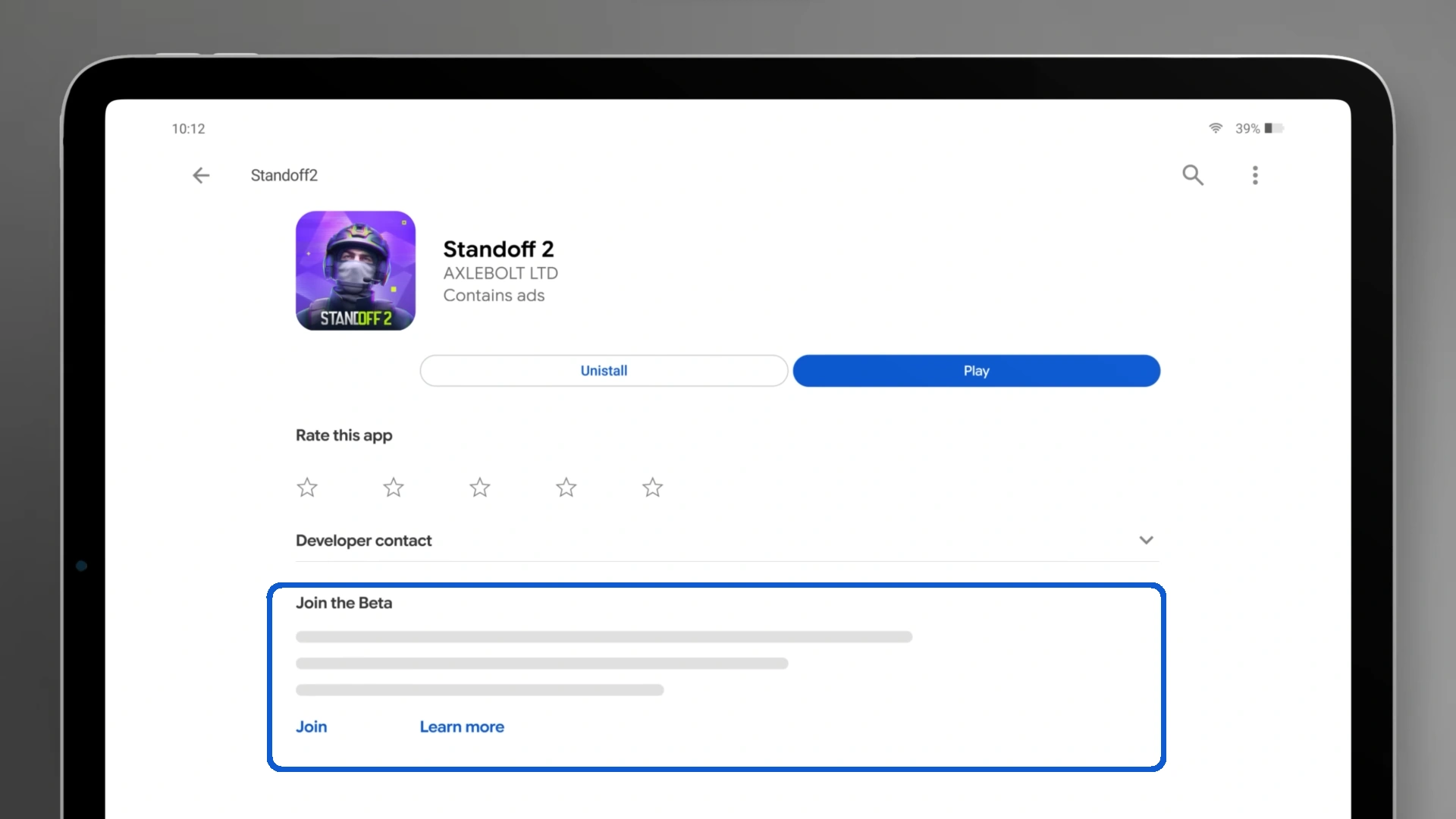The width and height of the screenshot is (1456, 819).
Task: Join the beta via the Join link
Action: click(312, 726)
